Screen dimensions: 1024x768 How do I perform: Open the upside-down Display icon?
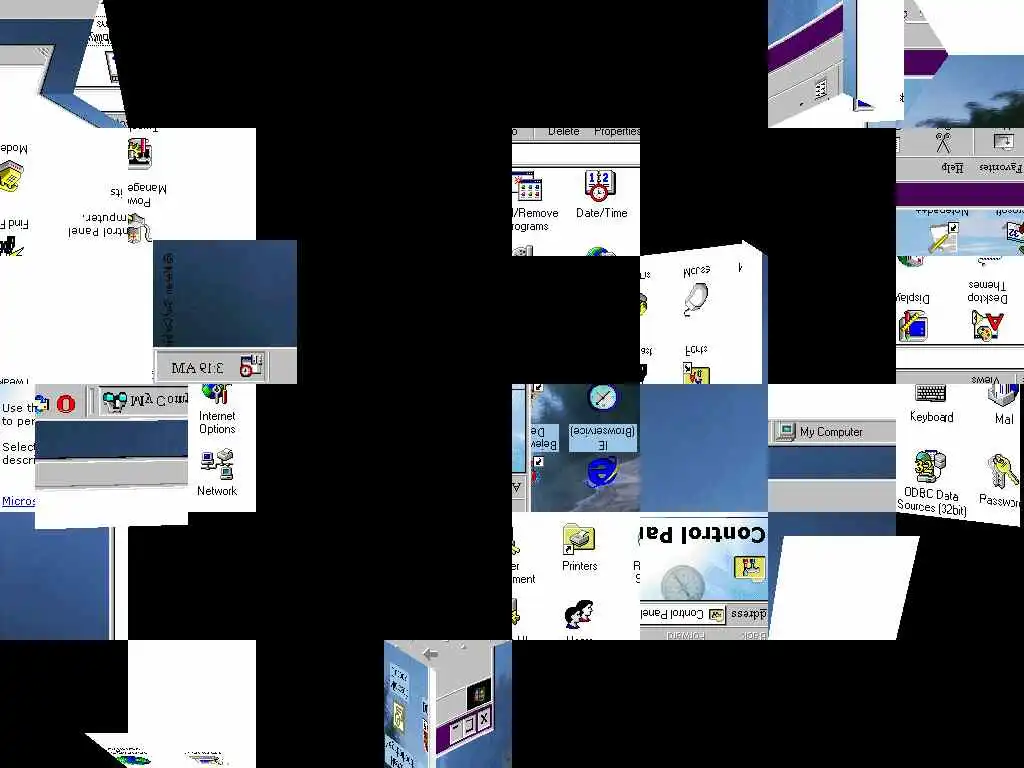pos(912,317)
